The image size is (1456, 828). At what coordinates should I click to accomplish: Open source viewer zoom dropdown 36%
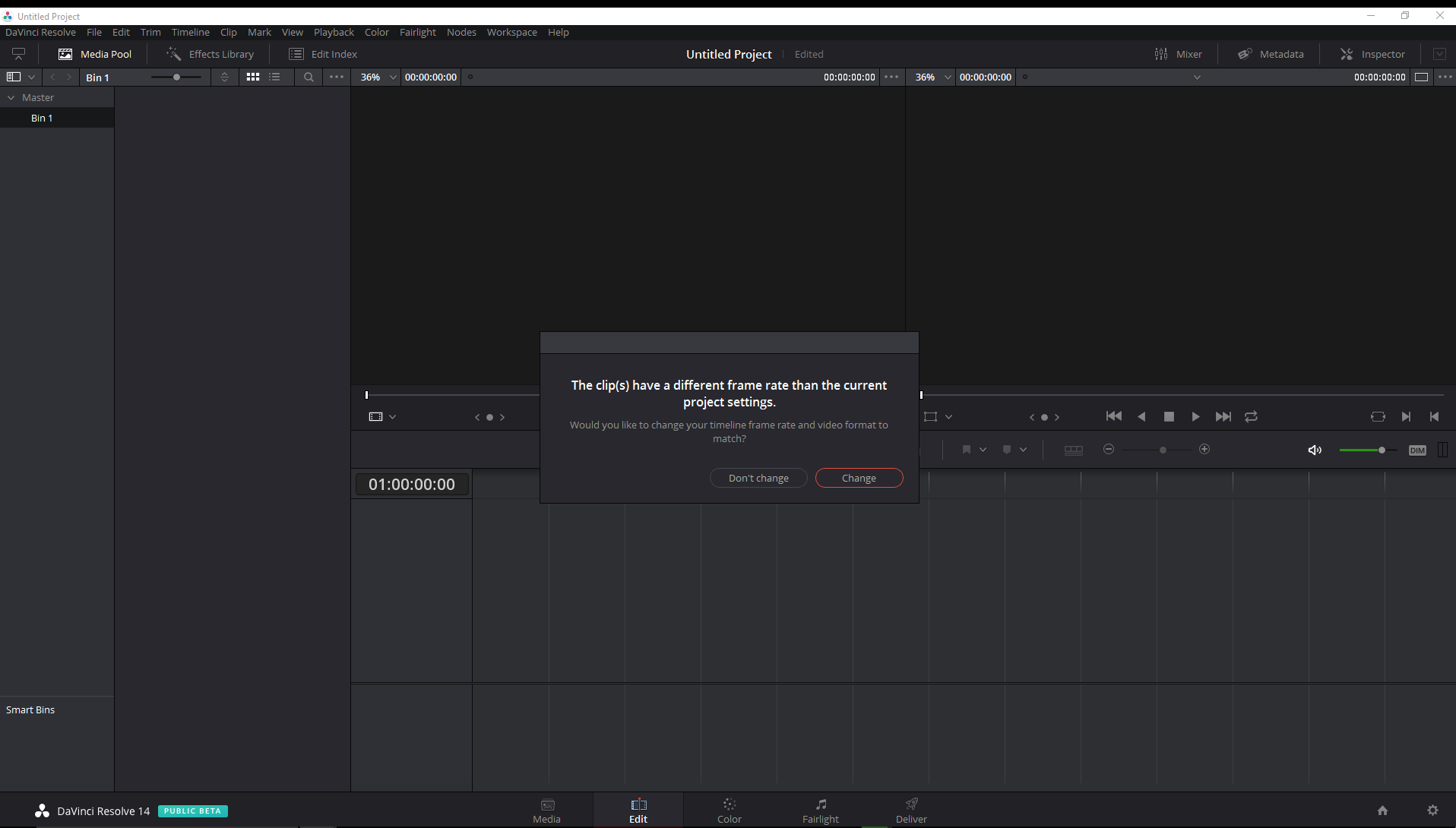(378, 77)
